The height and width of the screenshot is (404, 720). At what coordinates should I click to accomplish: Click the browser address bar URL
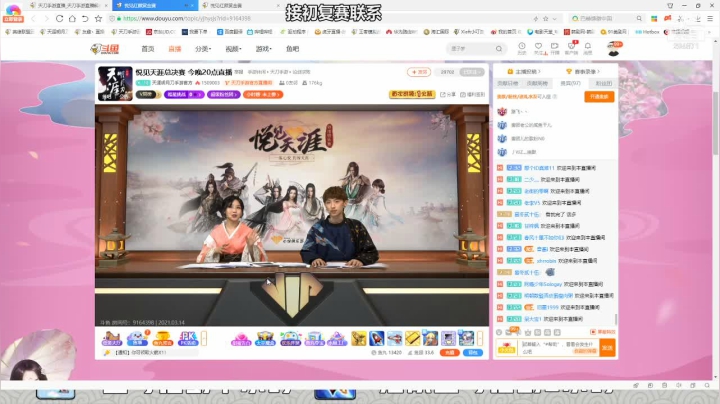tap(186, 19)
